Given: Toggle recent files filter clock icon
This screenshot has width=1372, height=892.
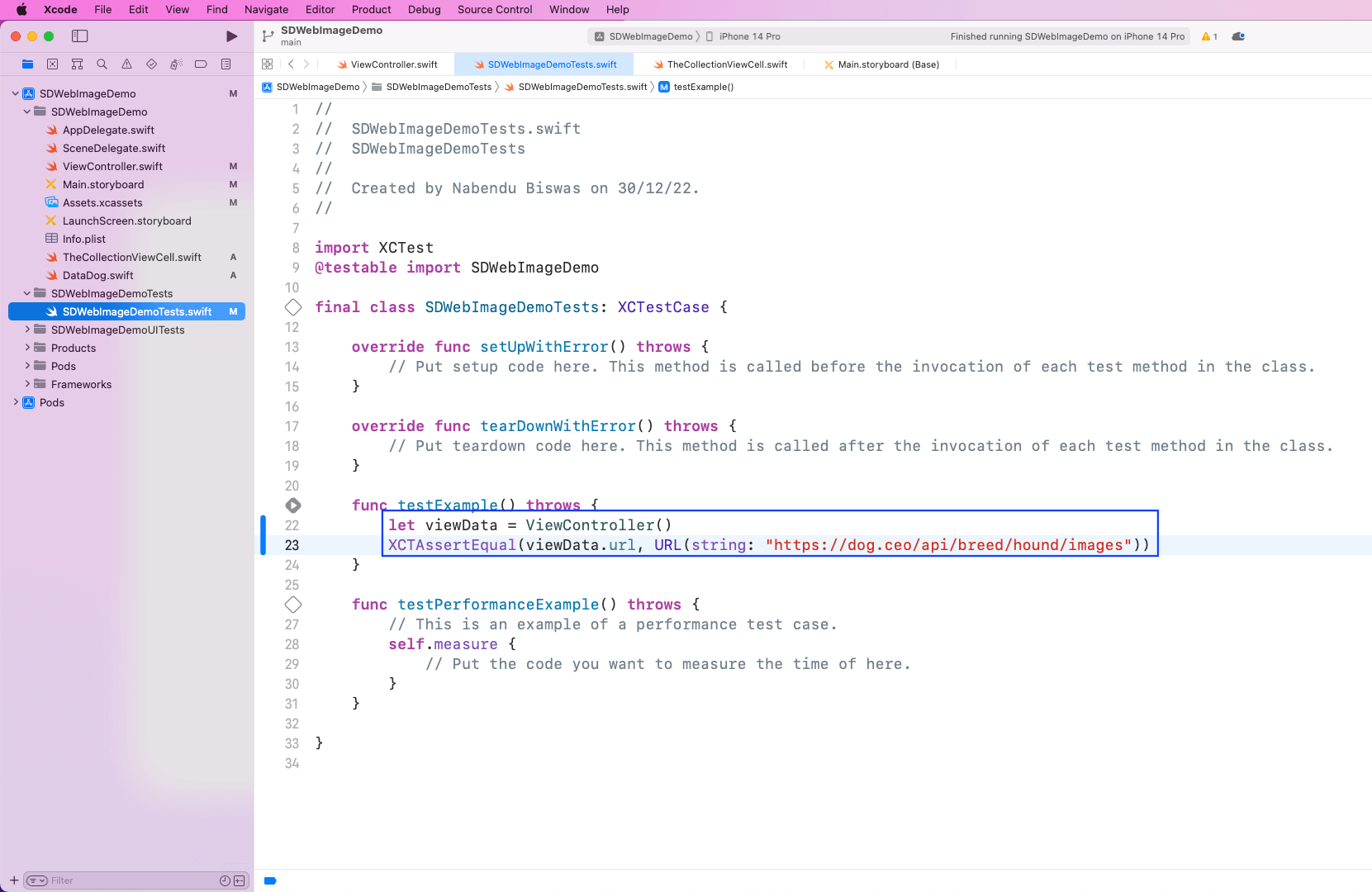Looking at the screenshot, I should (x=225, y=880).
